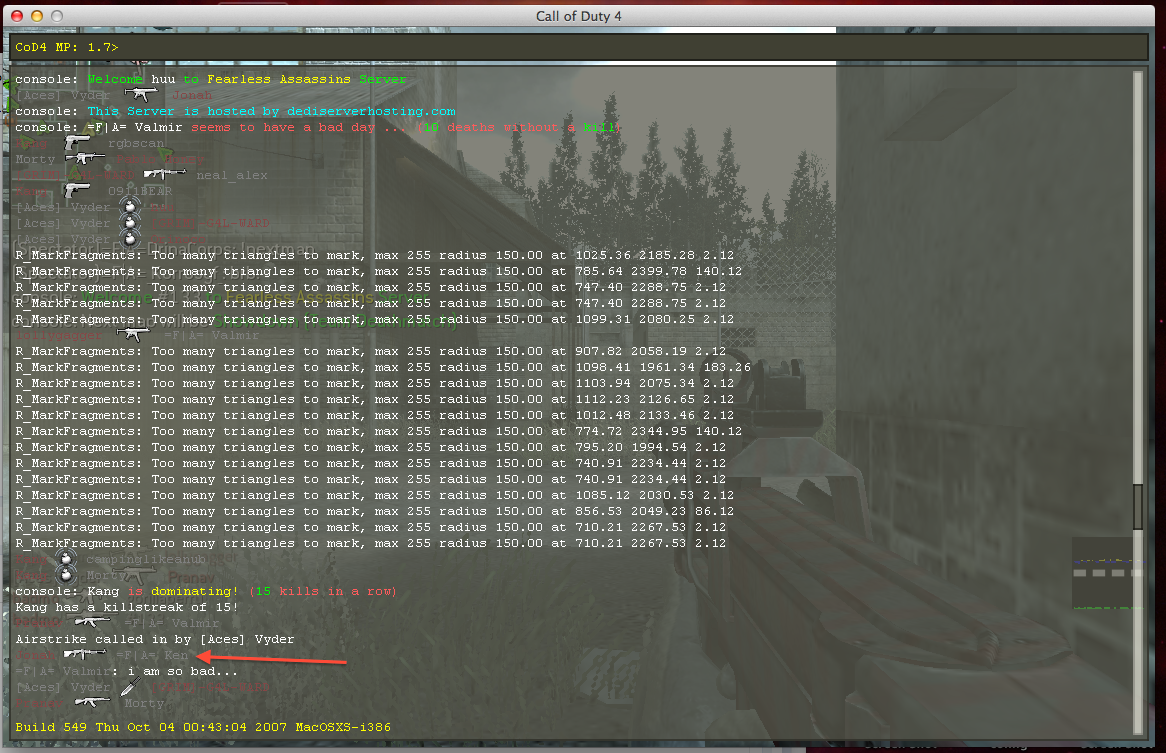The width and height of the screenshot is (1166, 753).
Task: Click the grenade icon next to campinglikeanub
Action: (66, 558)
